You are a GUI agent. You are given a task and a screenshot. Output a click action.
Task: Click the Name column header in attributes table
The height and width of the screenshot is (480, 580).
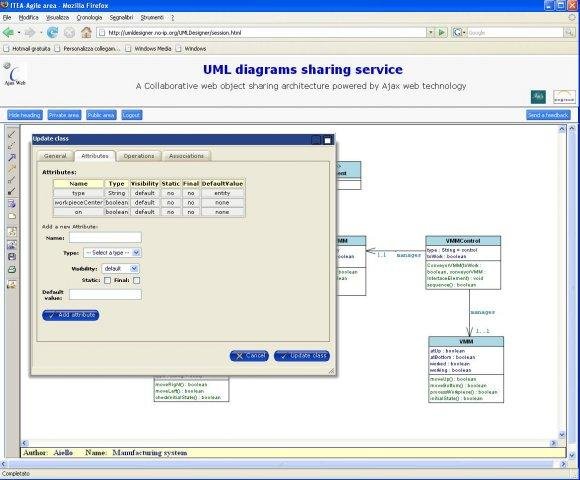pyautogui.click(x=78, y=183)
